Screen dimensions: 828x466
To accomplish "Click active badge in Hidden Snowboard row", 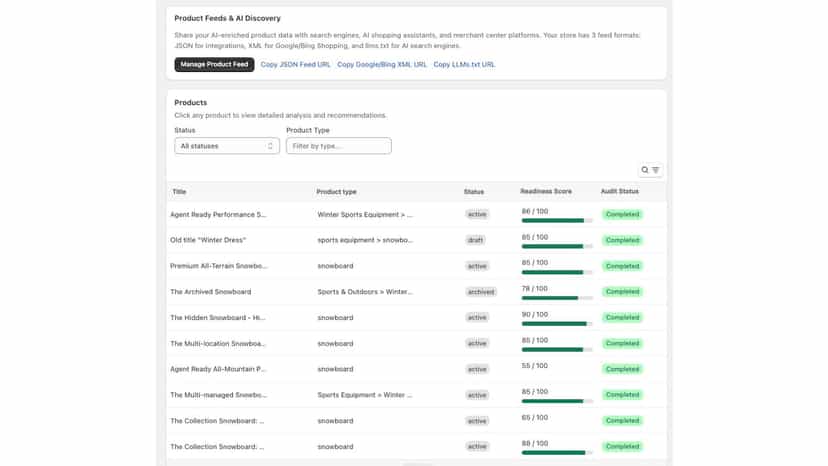I will coord(477,318).
